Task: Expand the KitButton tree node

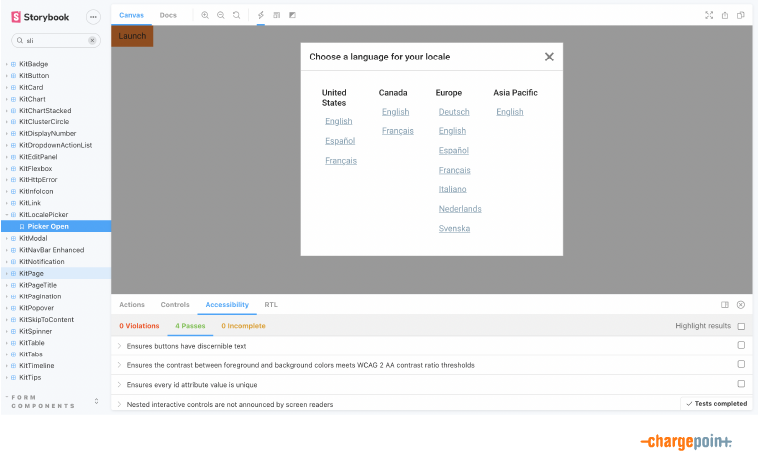Action: pos(7,76)
